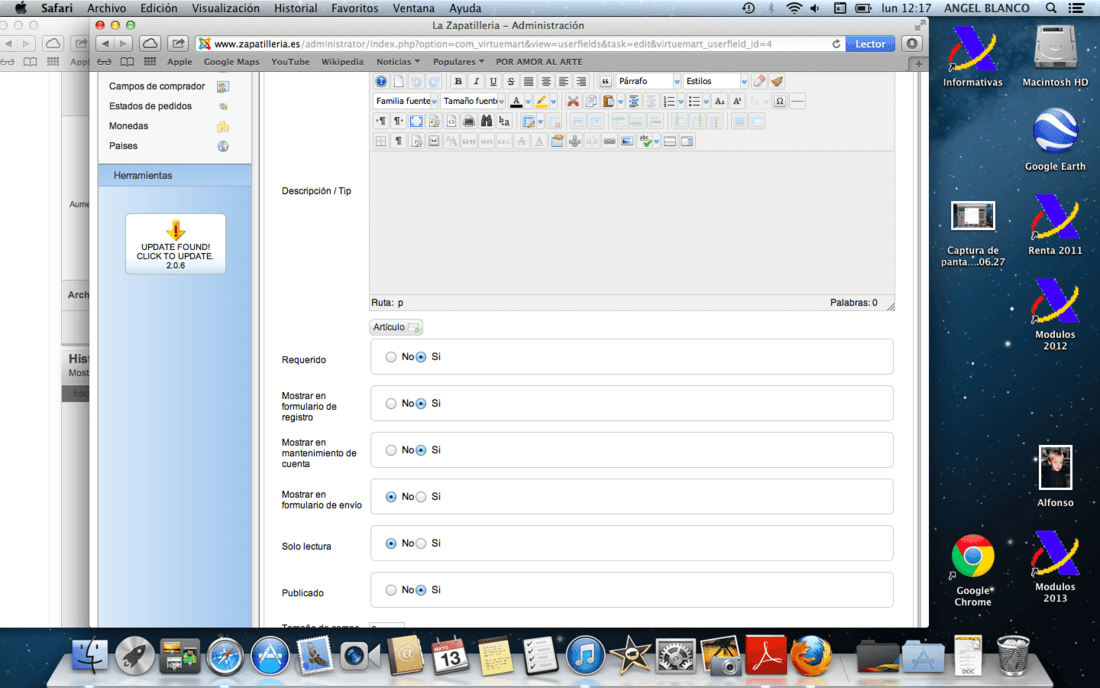Viewport: 1100px width, 688px height.
Task: Open Firefox from the Dock
Action: point(810,656)
